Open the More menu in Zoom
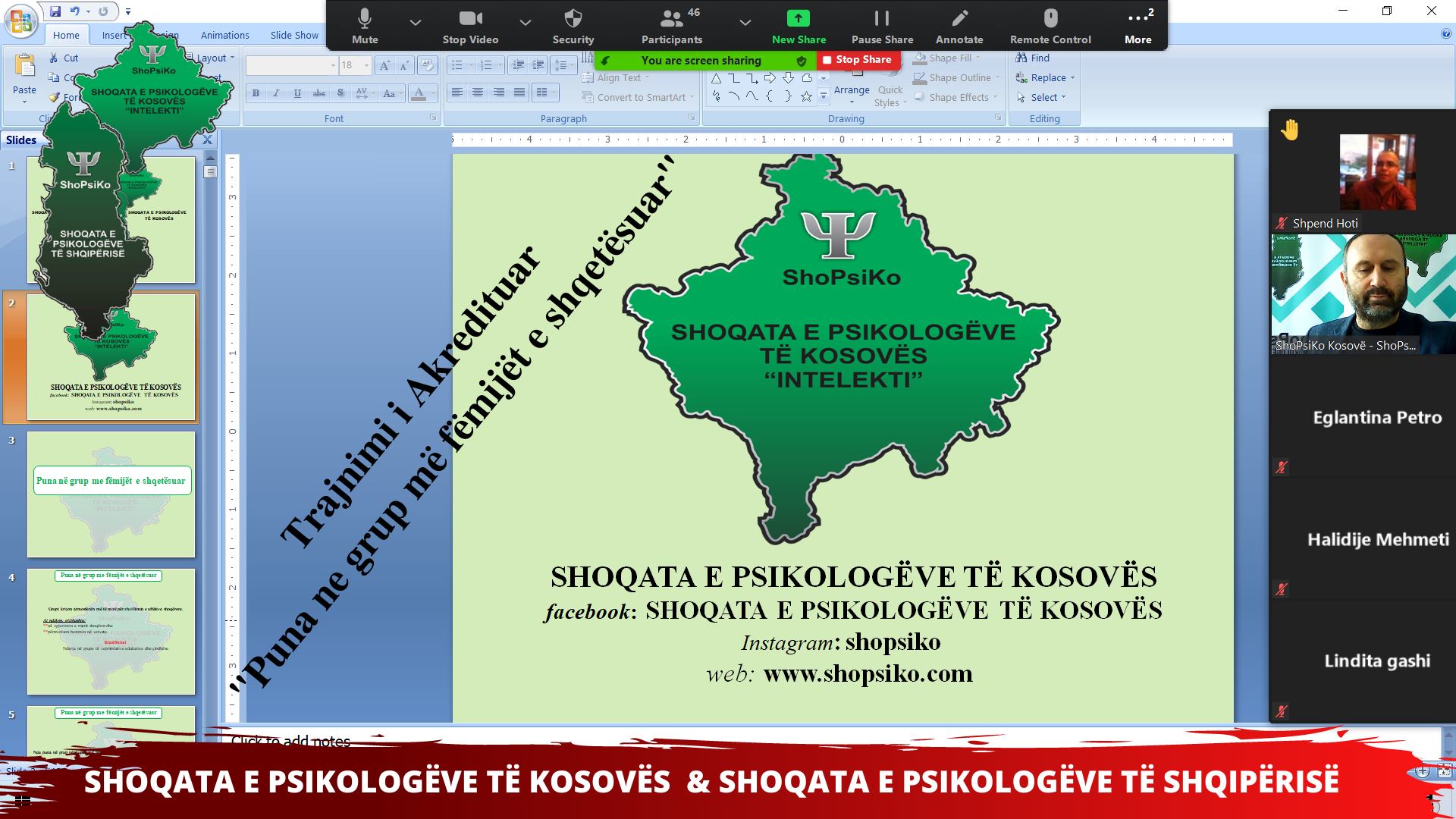The image size is (1456, 819). point(1138,26)
